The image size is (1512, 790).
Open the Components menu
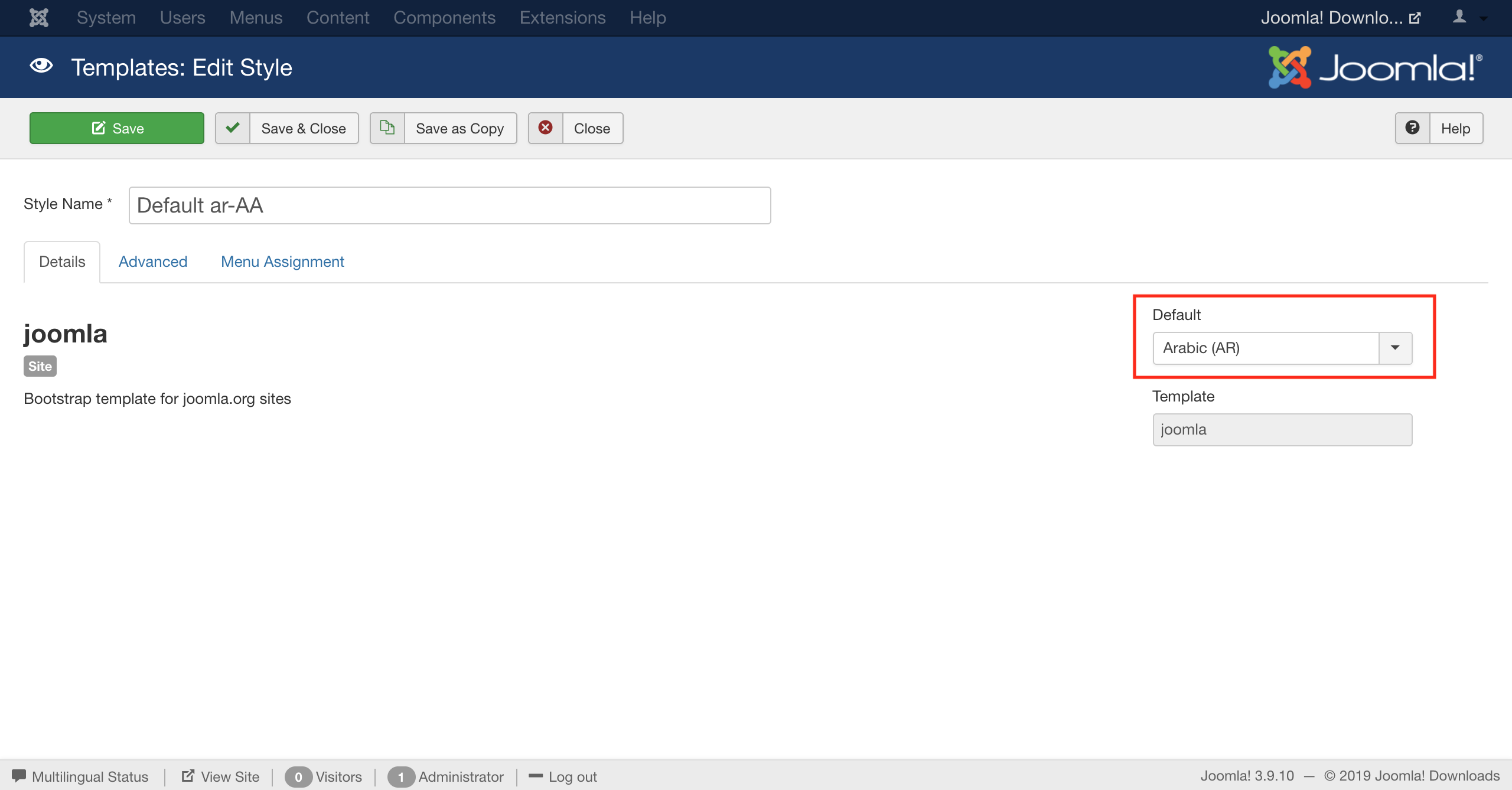[445, 18]
